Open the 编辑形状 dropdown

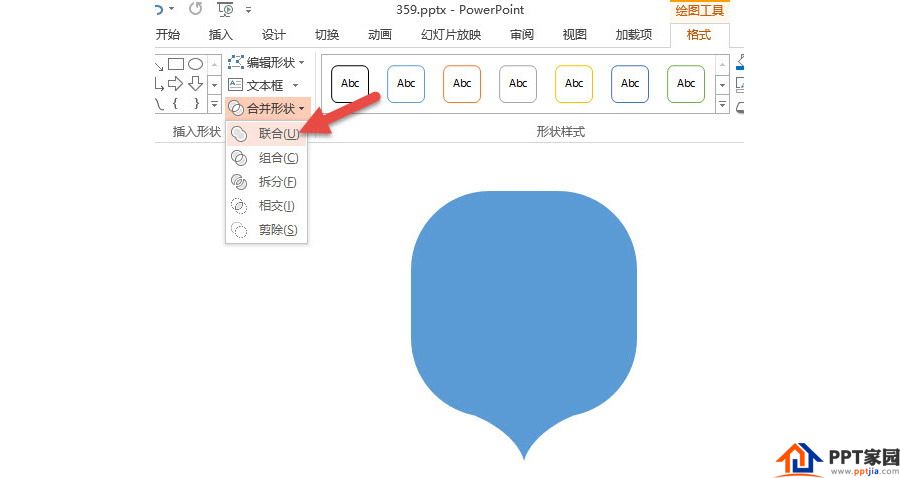(x=266, y=62)
